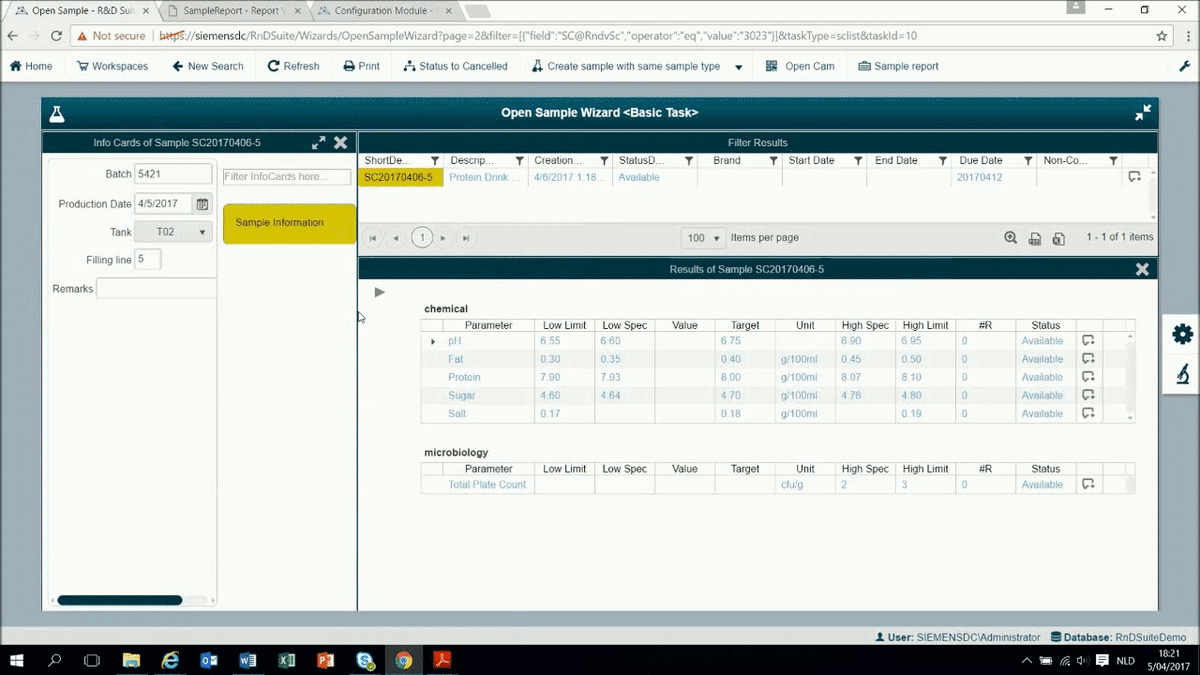Screen dimensions: 1200x675
Task: Filter the Creation date column
Action: (604, 161)
